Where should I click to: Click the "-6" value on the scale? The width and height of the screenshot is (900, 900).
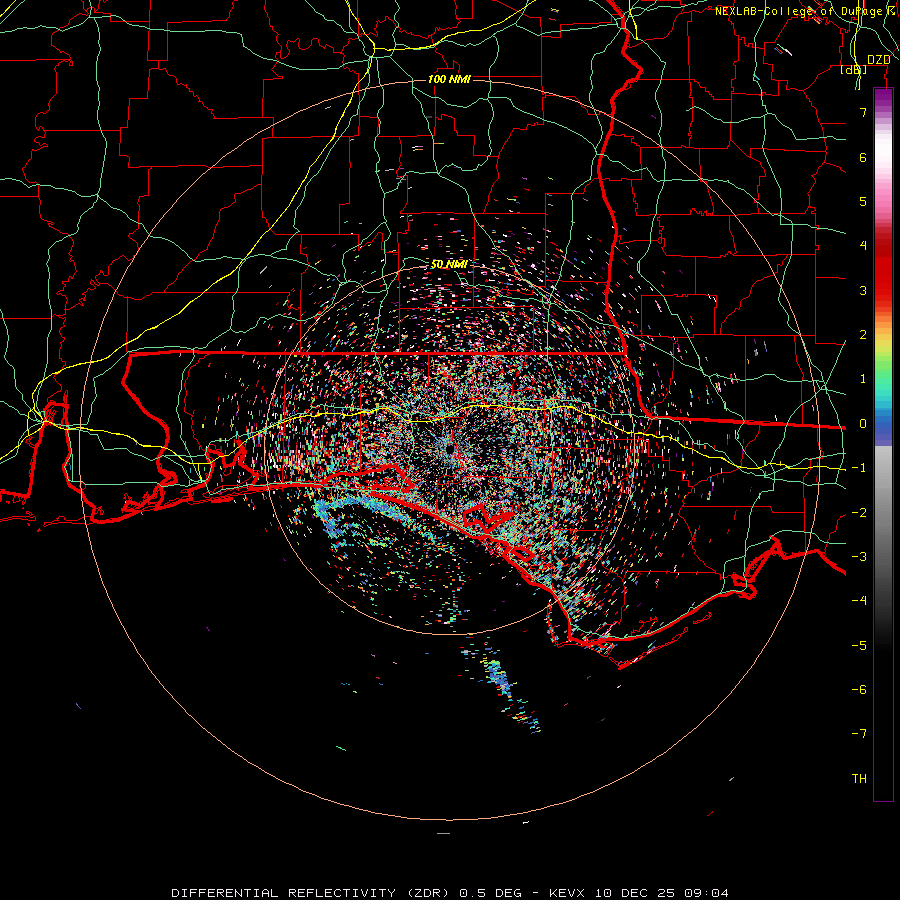tap(859, 690)
